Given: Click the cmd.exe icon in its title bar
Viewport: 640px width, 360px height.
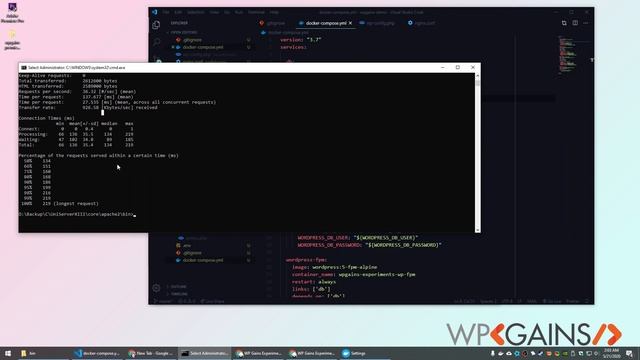Looking at the screenshot, I should 24,67.
